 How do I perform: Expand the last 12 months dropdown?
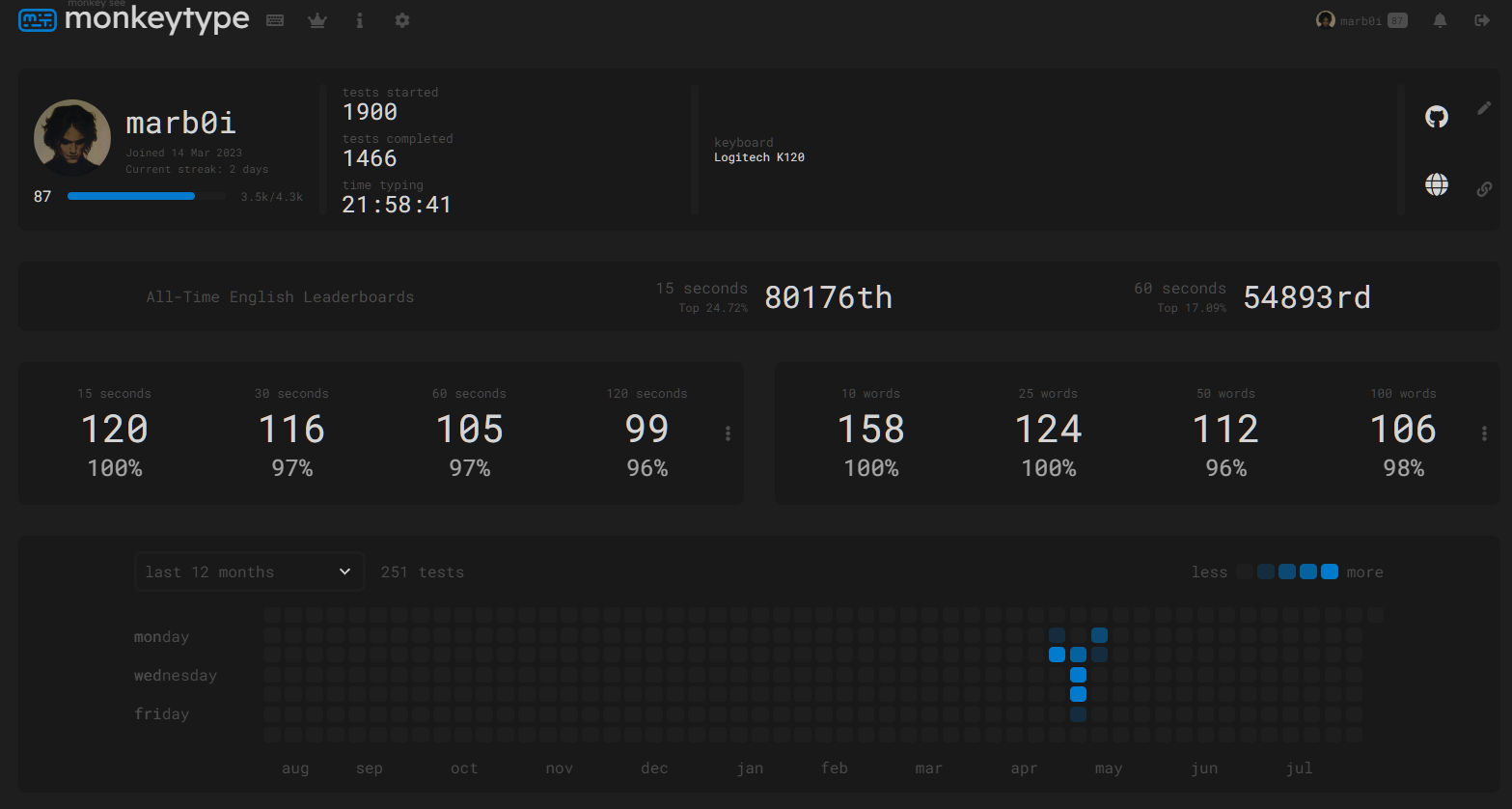coord(249,572)
